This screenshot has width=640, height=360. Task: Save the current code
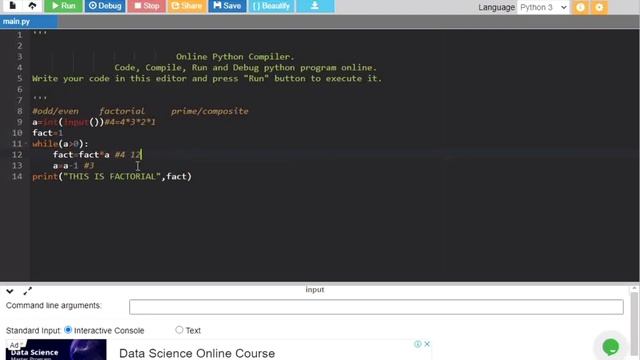click(227, 6)
